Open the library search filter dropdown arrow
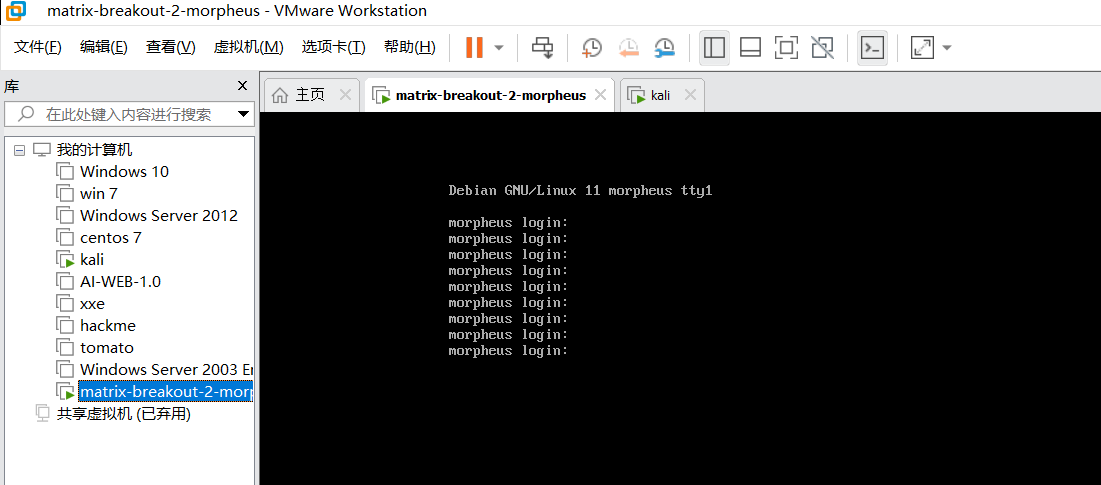 click(243, 114)
